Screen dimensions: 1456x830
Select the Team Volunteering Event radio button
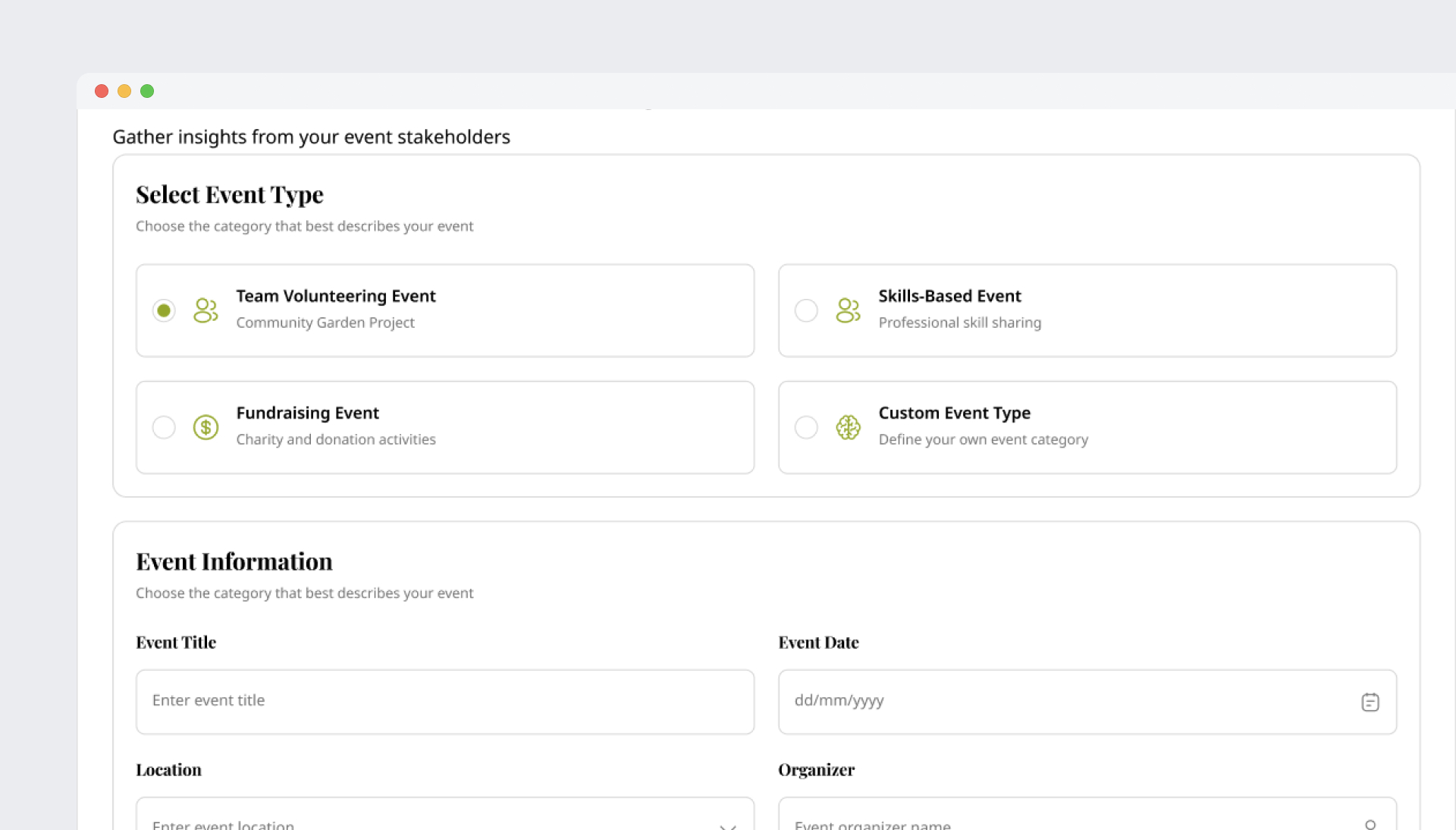click(x=164, y=310)
